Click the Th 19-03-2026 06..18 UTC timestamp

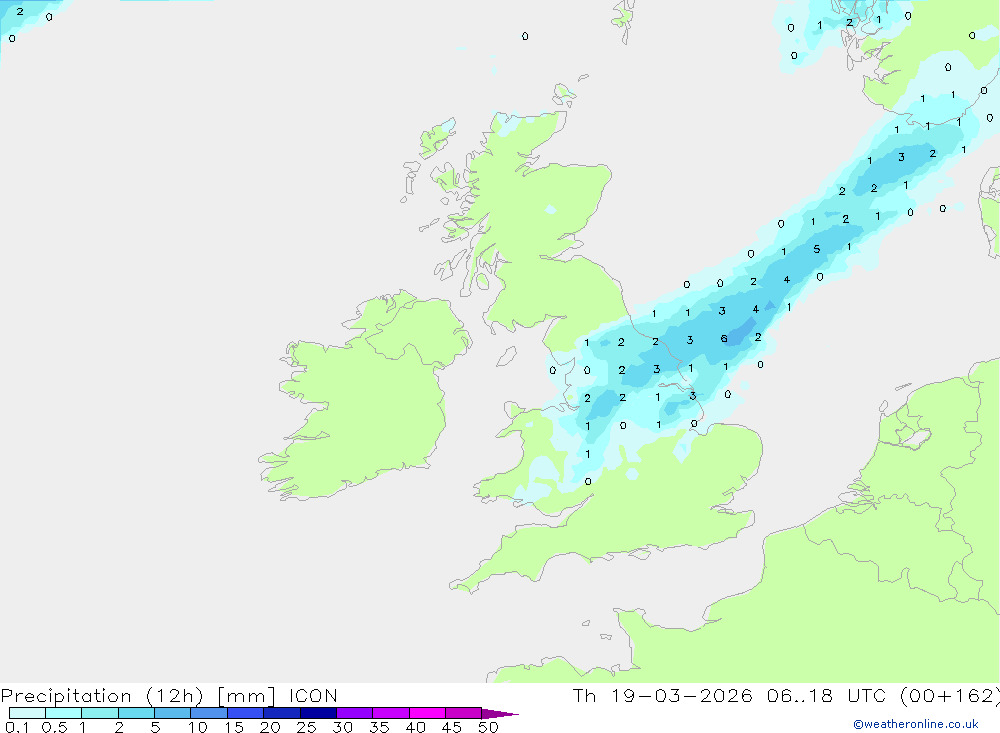(786, 696)
